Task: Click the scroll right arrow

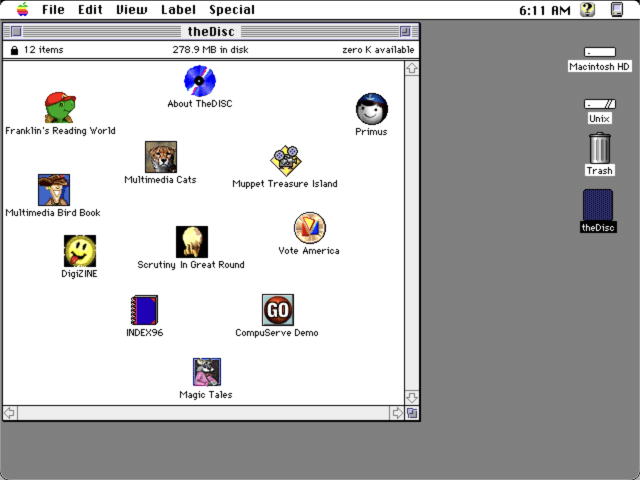Action: coord(397,413)
